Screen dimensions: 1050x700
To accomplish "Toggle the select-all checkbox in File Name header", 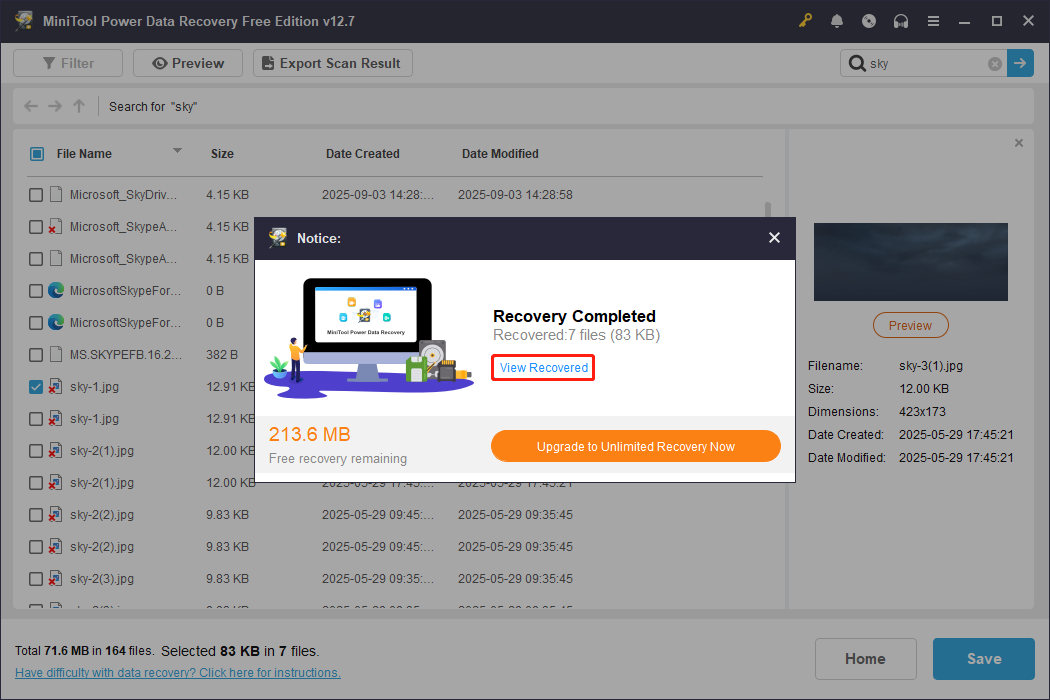I will coord(36,153).
